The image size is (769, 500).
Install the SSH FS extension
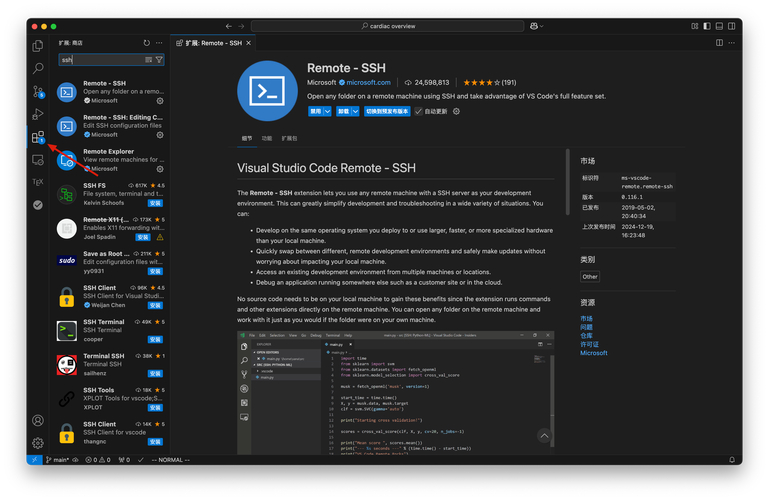coord(156,204)
